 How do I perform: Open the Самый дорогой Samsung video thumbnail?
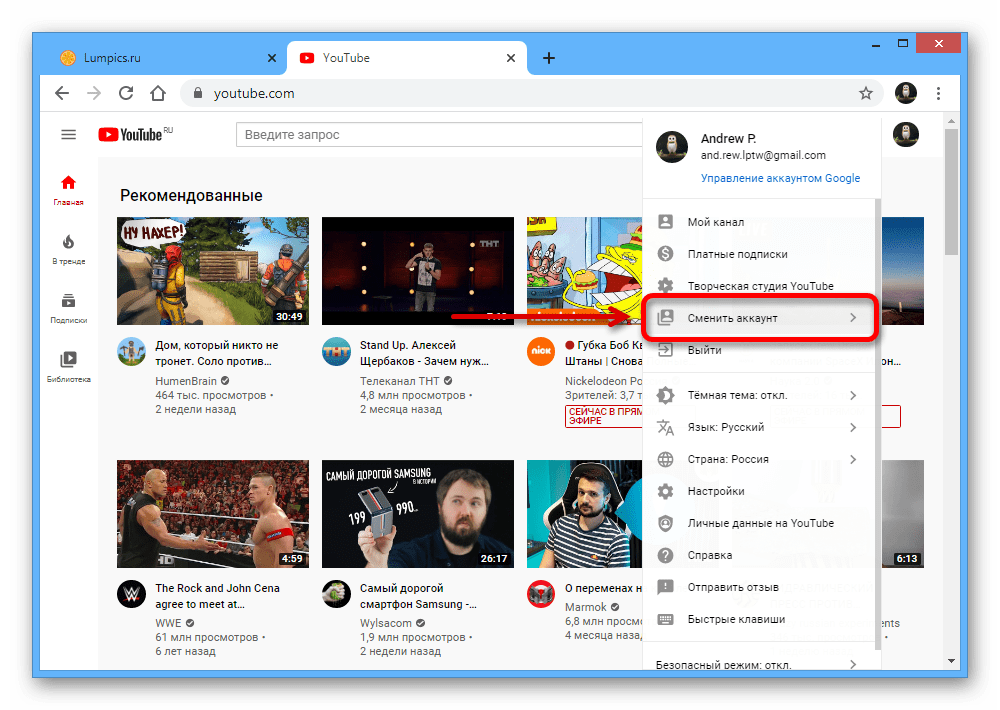[x=417, y=514]
